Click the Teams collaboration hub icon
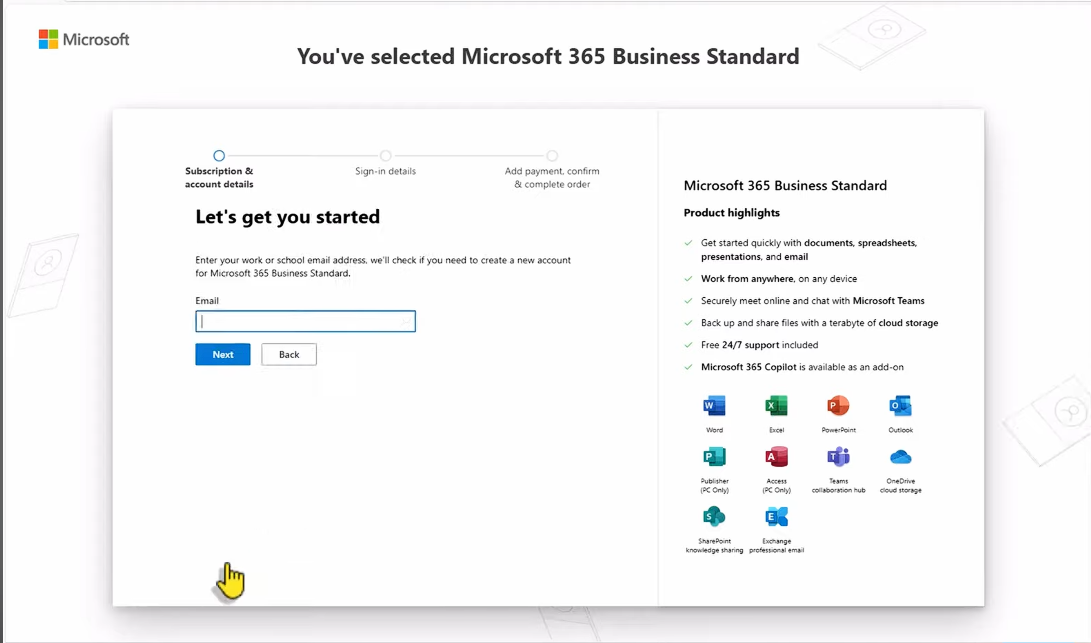The image size is (1091, 643). [838, 457]
